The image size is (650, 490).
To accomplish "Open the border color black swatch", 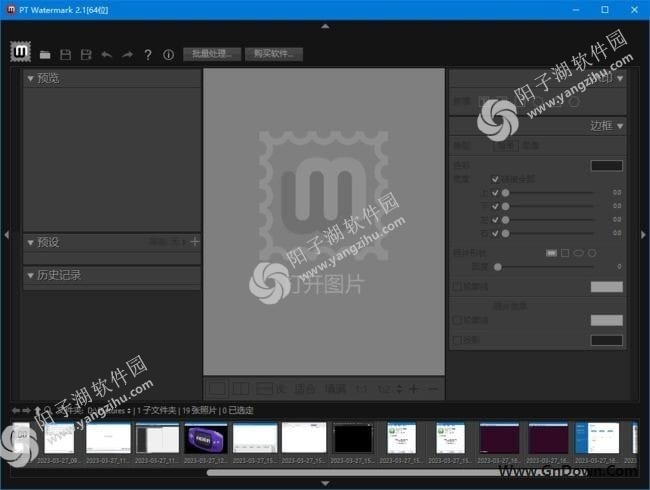I will click(606, 166).
